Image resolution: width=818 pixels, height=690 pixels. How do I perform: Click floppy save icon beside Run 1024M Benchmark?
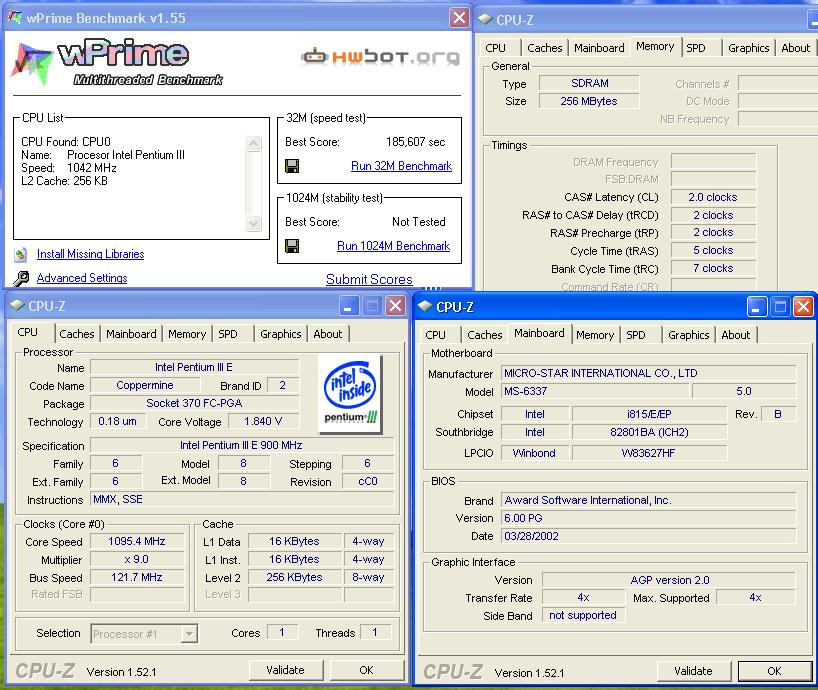point(292,246)
